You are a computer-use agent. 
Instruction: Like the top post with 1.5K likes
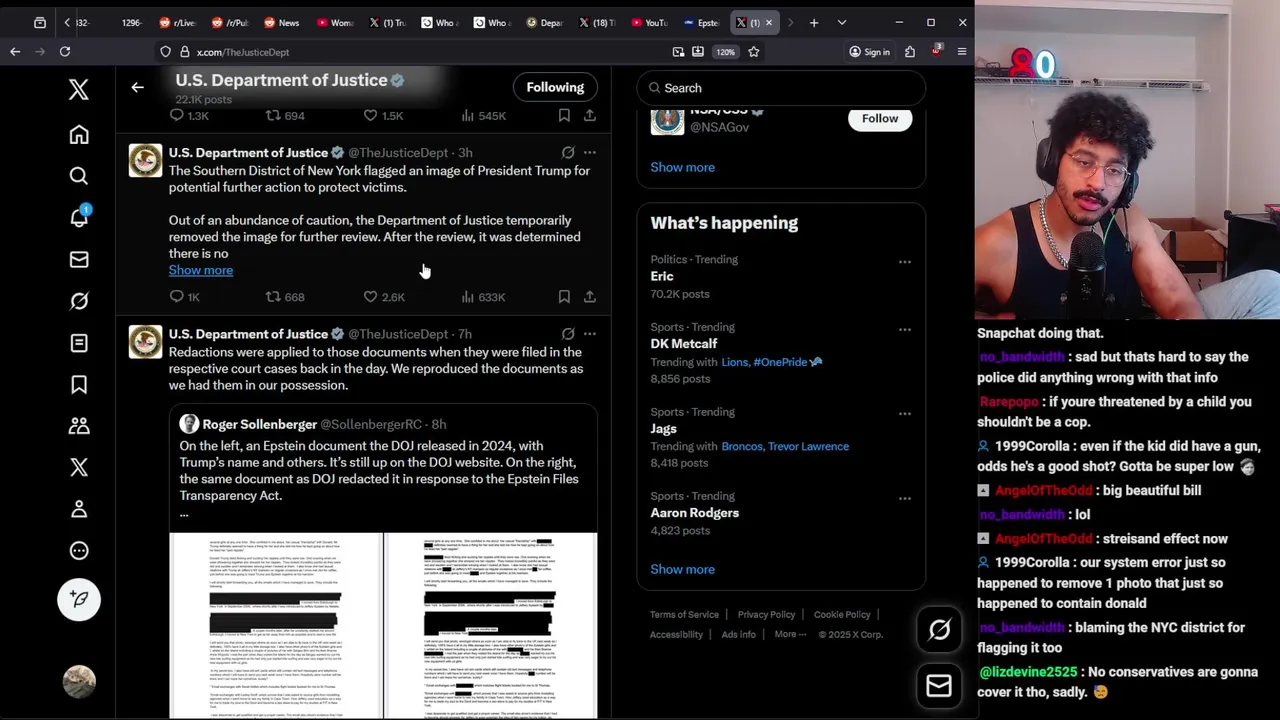pos(384,116)
